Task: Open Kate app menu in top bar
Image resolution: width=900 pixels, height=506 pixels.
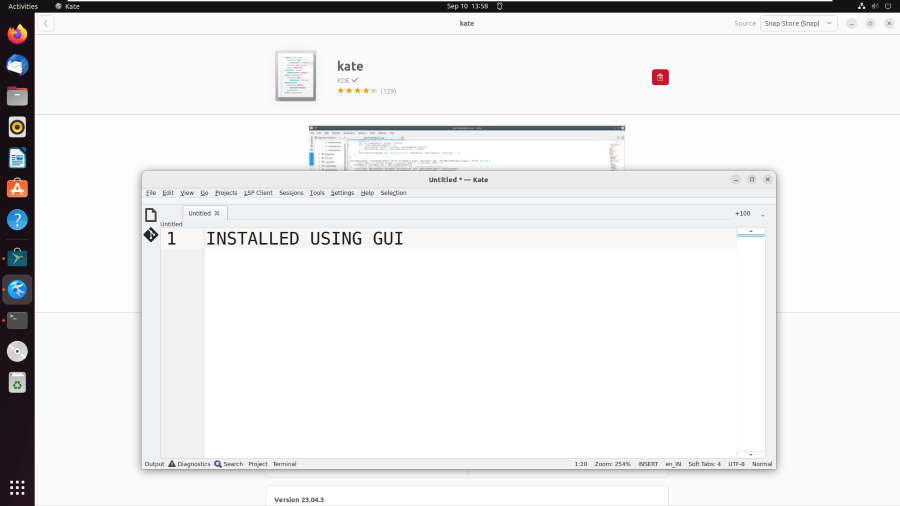Action: tap(68, 6)
